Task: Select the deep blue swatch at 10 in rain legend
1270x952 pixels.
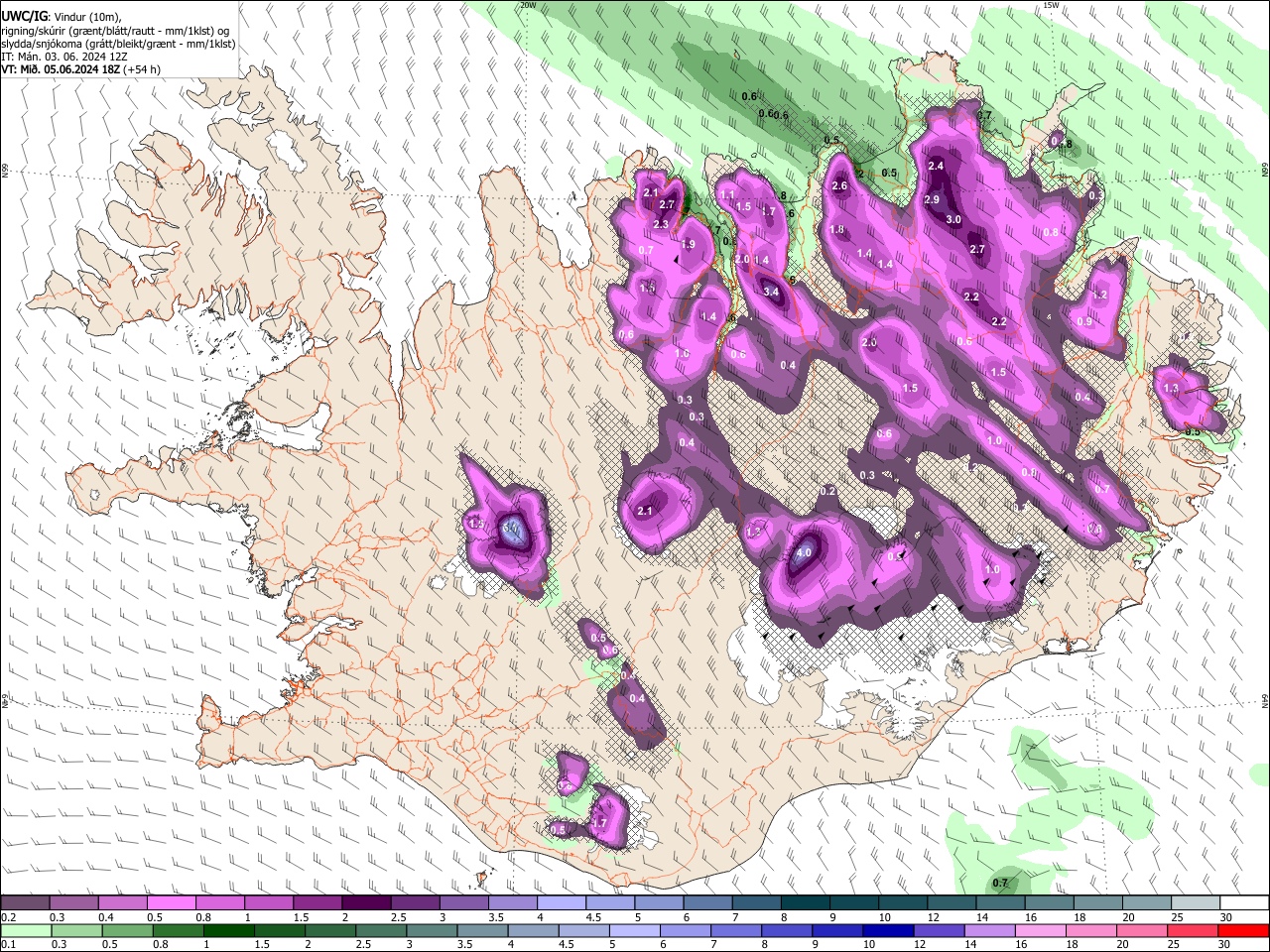Action: coord(886,930)
